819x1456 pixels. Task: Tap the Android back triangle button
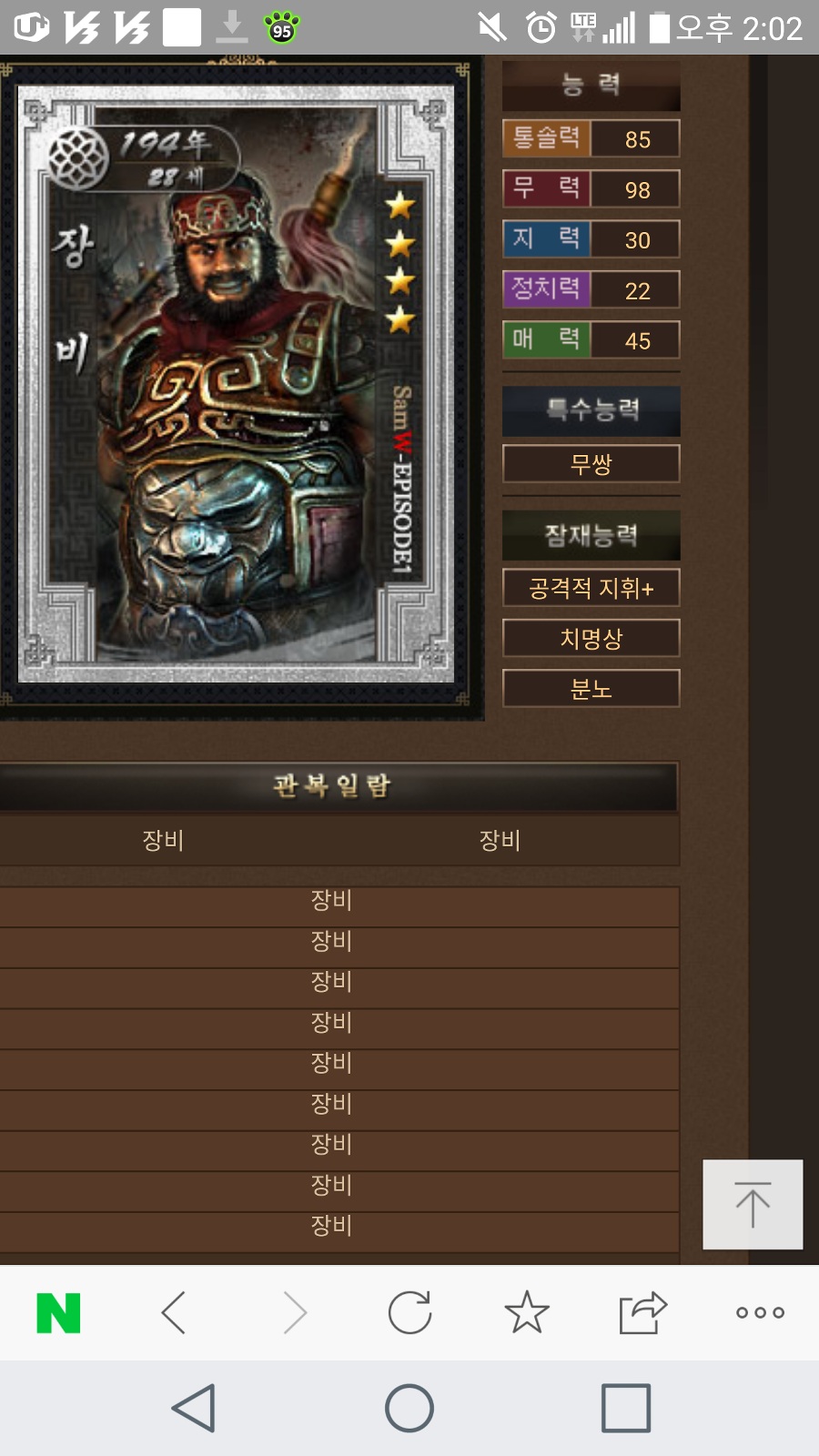194,1409
